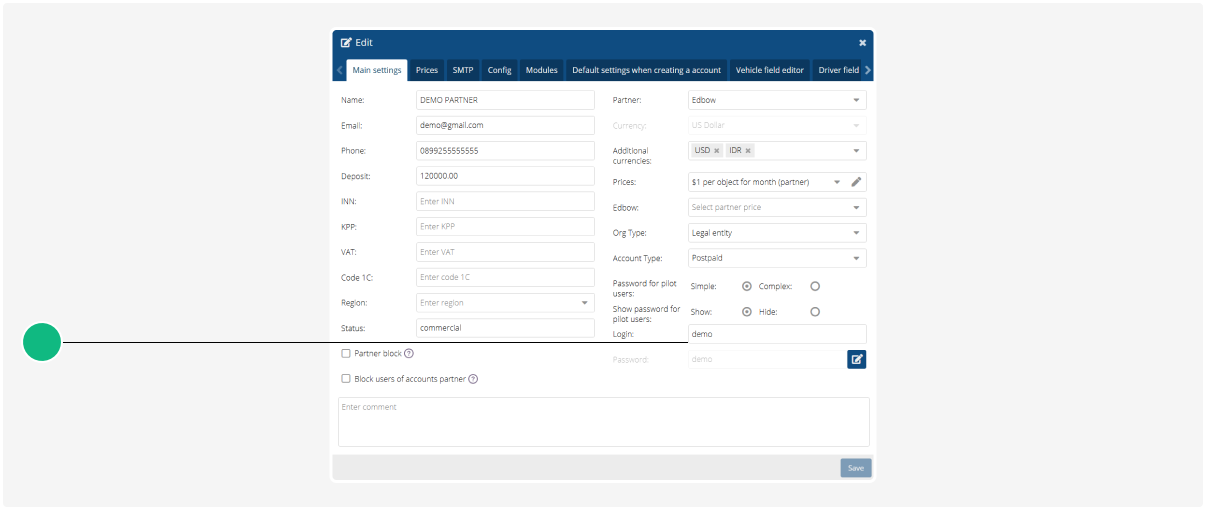Click the Login field showing demo
Image resolution: width=1206 pixels, height=510 pixels.
(x=777, y=334)
